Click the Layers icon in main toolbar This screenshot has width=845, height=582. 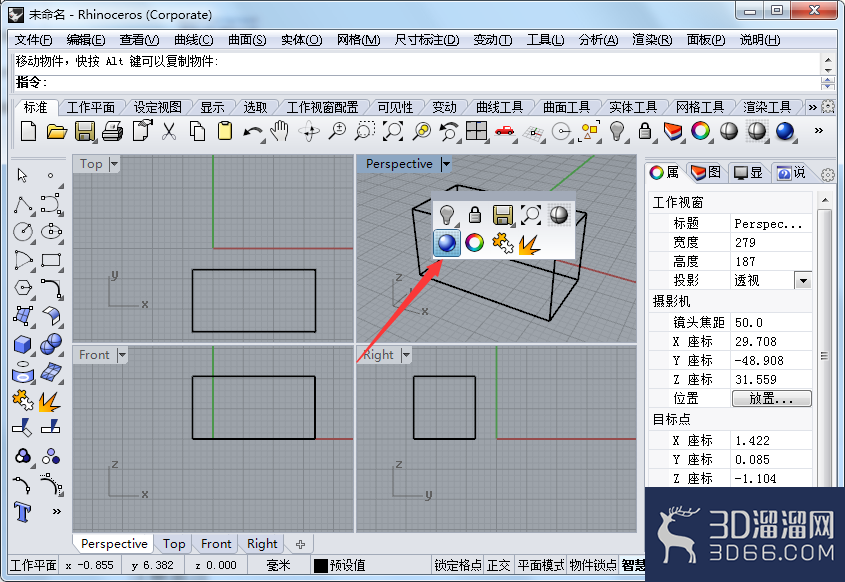pyautogui.click(x=673, y=131)
